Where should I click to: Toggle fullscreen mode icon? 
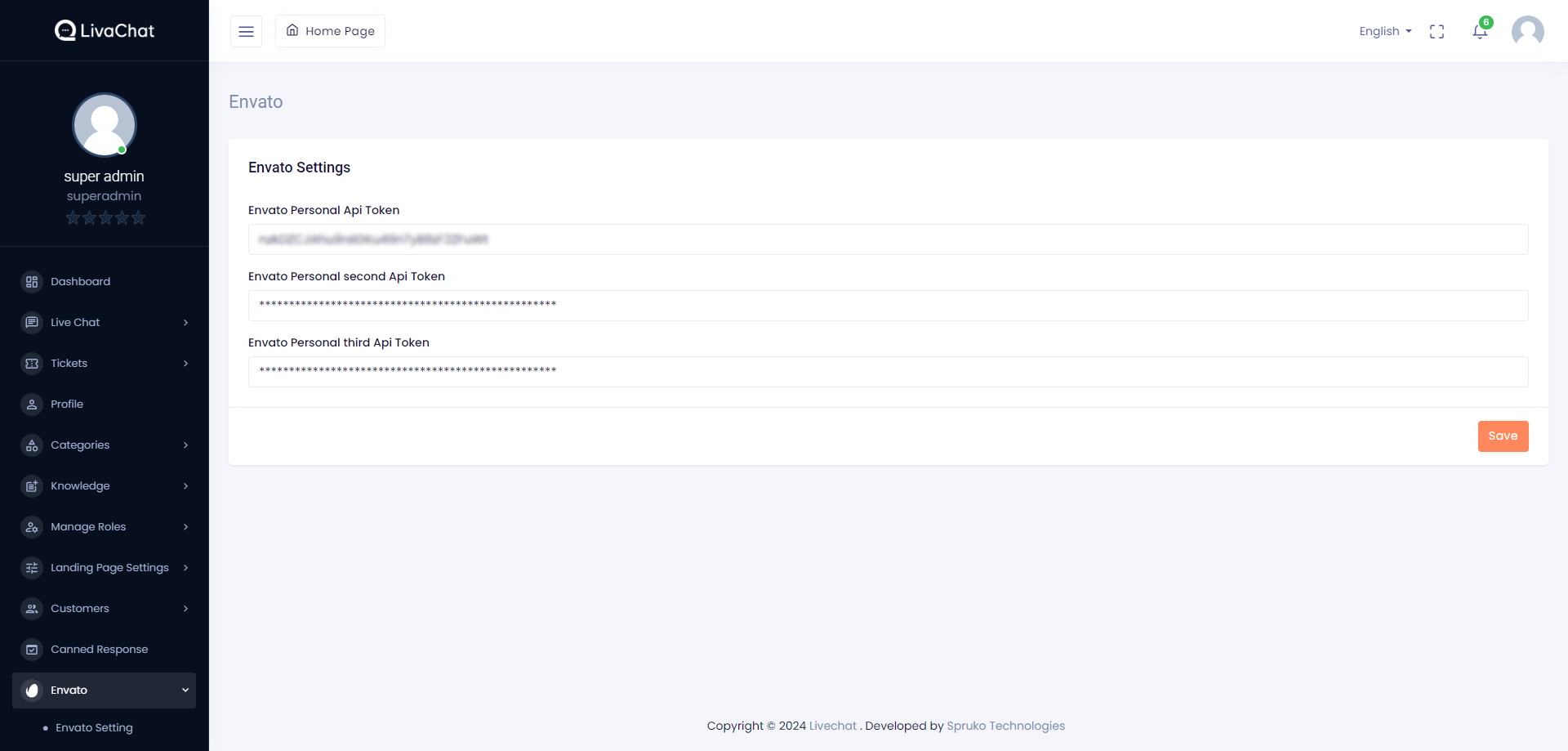(1437, 32)
